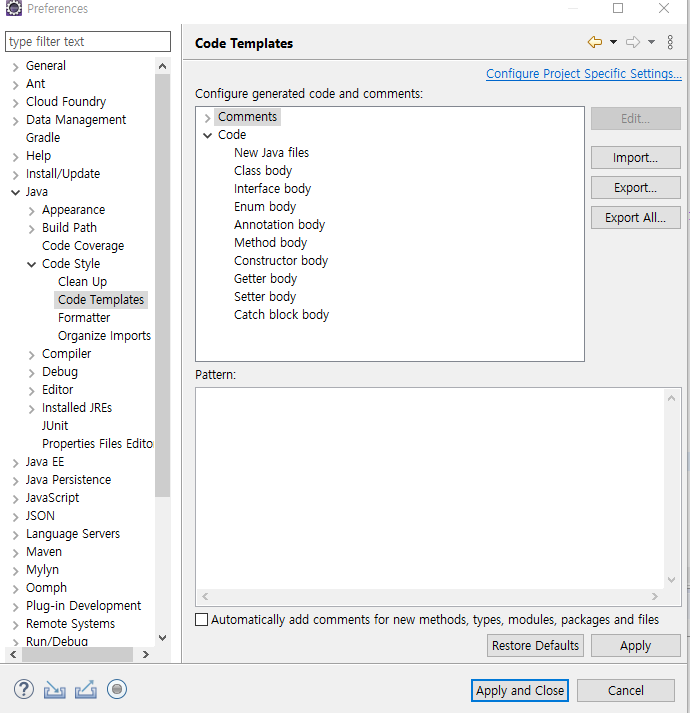Expand the Compiler node

click(x=31, y=355)
